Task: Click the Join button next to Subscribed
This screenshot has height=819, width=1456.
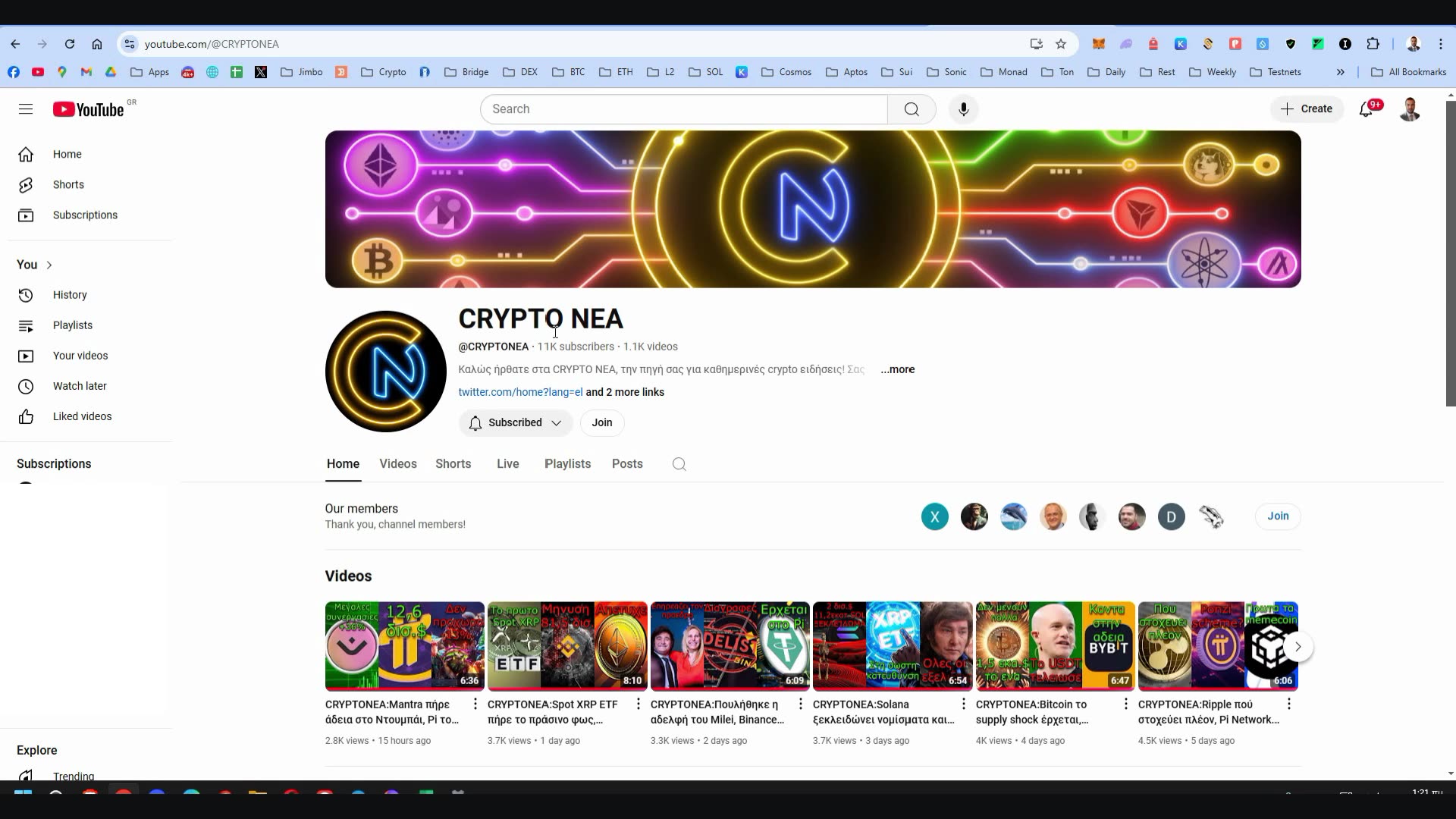Action: click(x=601, y=422)
